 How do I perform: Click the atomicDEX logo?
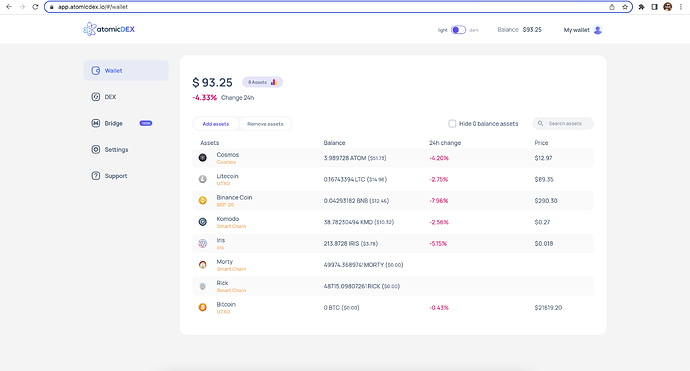109,29
